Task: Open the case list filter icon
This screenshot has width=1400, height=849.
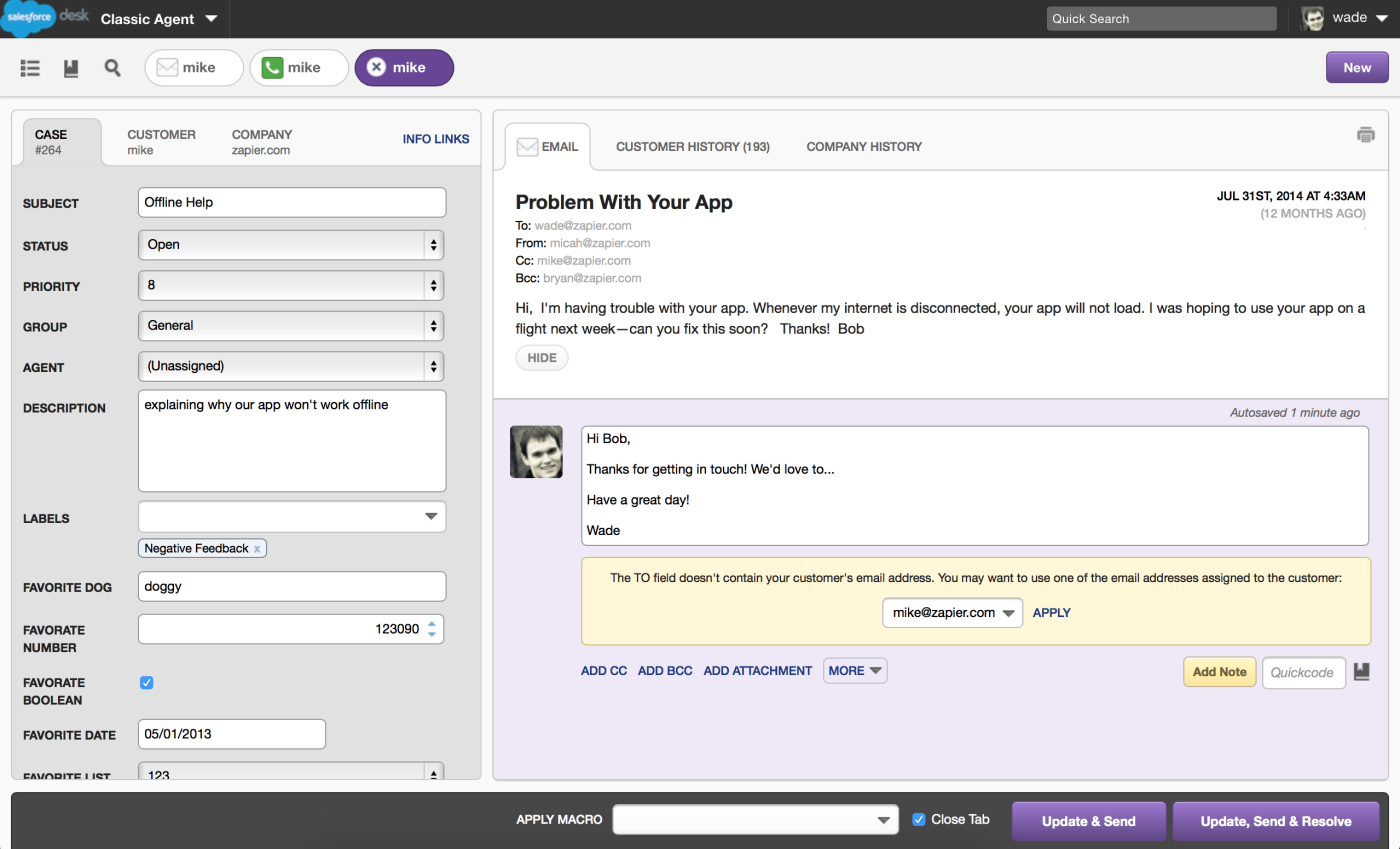Action: pos(30,68)
